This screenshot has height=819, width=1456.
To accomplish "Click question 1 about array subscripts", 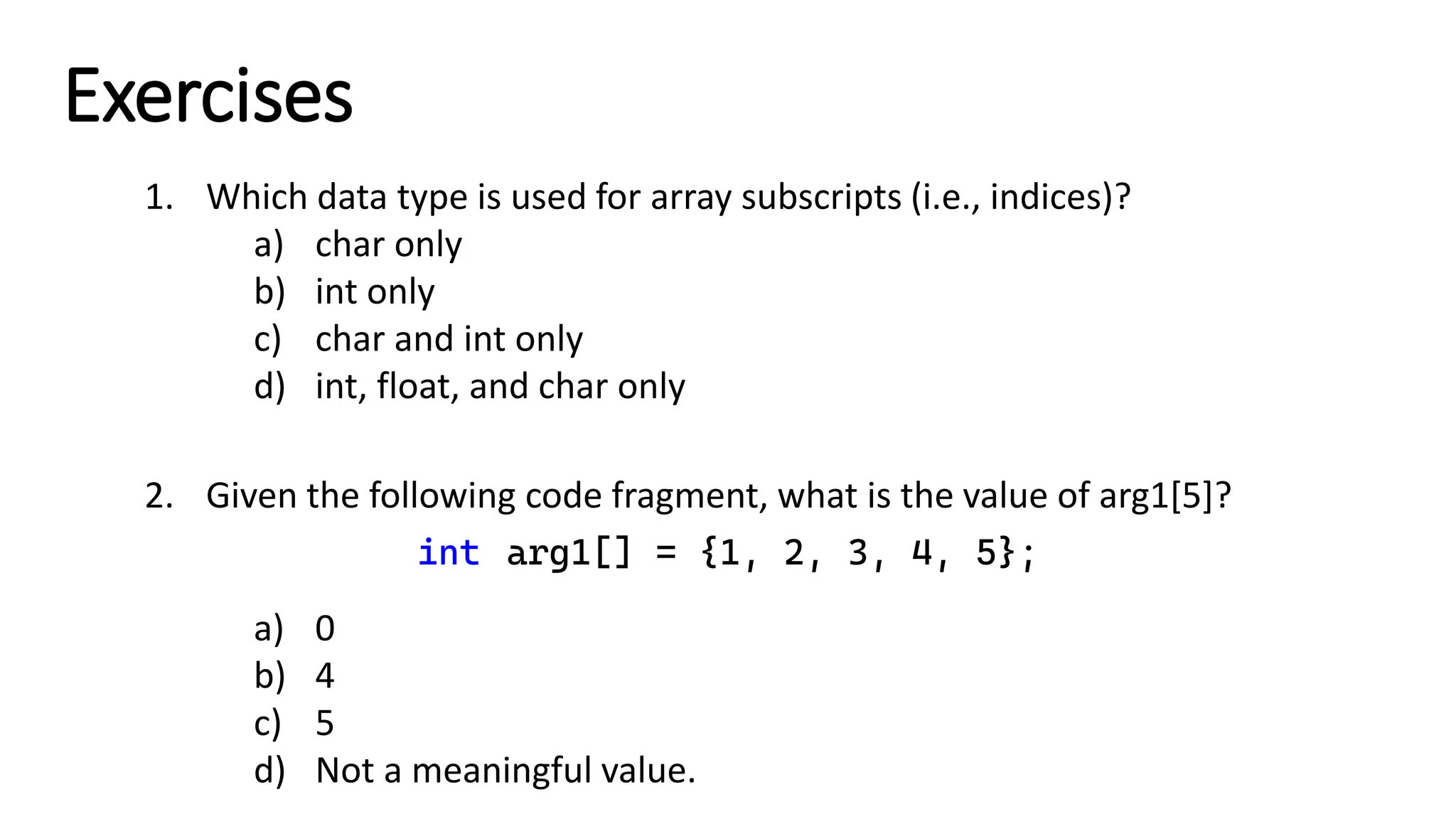I will coord(668,197).
